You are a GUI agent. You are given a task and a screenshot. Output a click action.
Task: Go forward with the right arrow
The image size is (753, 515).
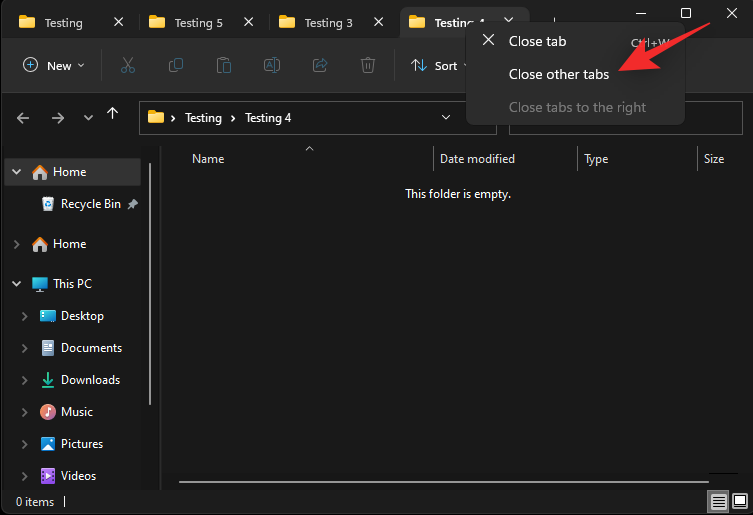pyautogui.click(x=58, y=118)
